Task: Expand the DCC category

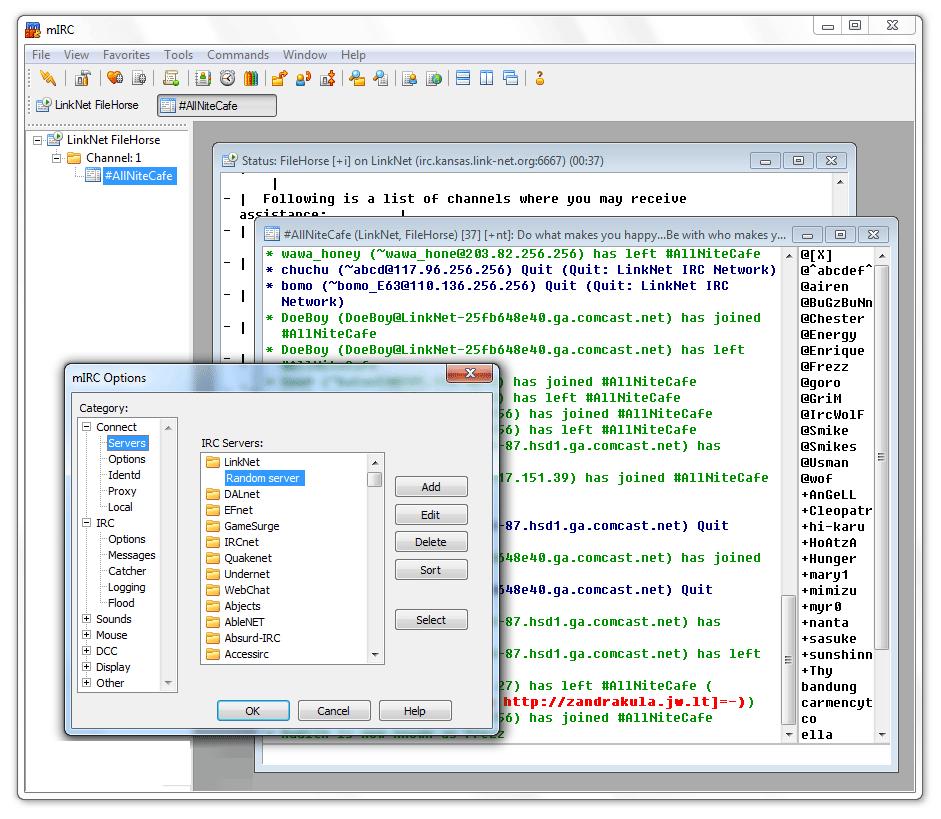Action: (x=86, y=651)
